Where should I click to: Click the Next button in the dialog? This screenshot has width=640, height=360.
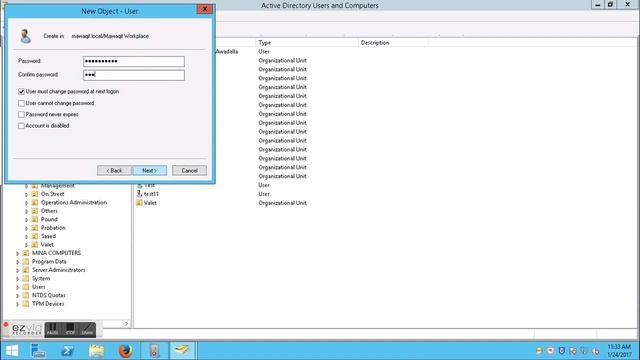(x=149, y=171)
